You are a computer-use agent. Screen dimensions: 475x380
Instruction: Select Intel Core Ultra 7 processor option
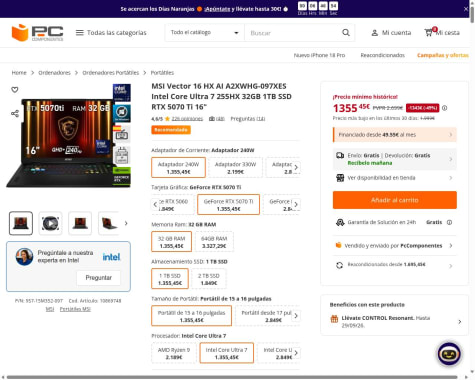click(226, 353)
